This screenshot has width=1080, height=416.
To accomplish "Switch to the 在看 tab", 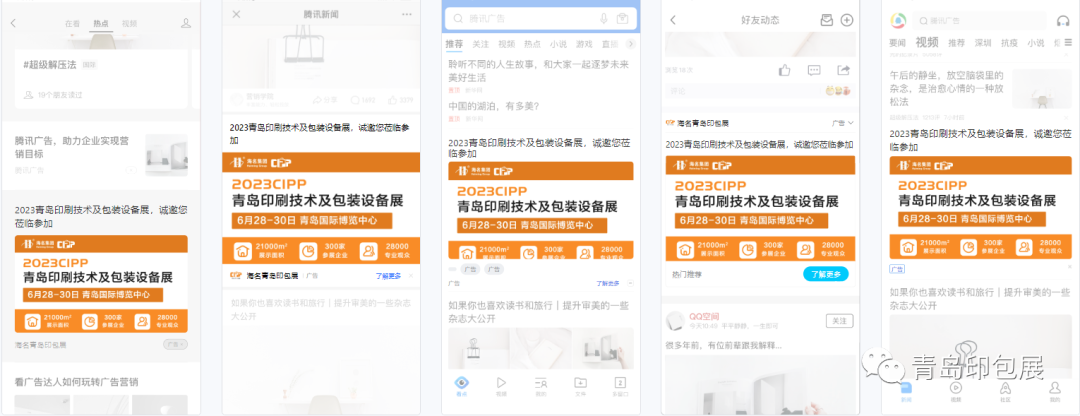I will (72, 23).
